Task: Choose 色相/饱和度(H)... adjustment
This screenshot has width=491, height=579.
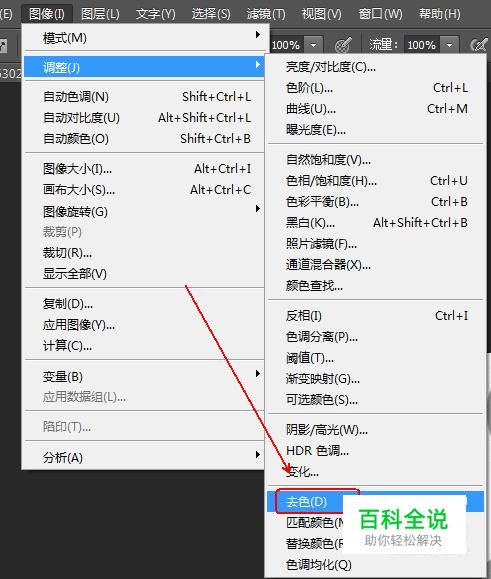Action: point(375,181)
